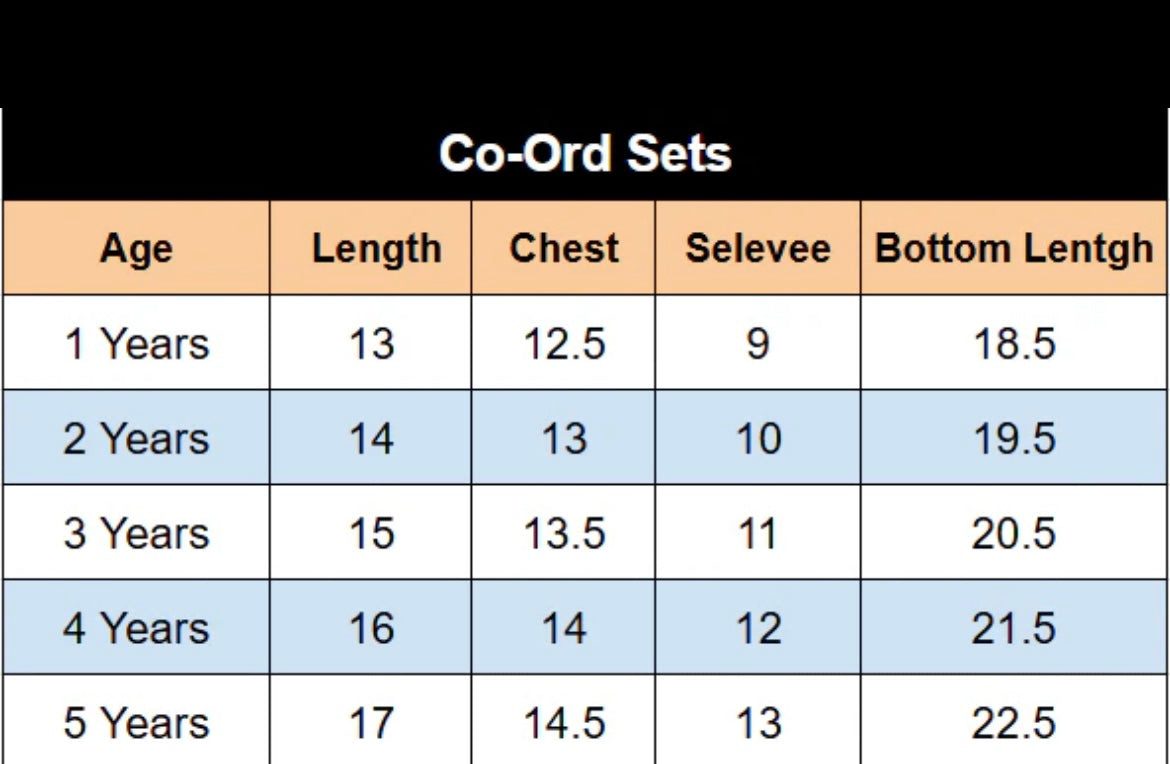Select the Bottom Lentgh column header
This screenshot has height=764, width=1170.
pos(1013,249)
